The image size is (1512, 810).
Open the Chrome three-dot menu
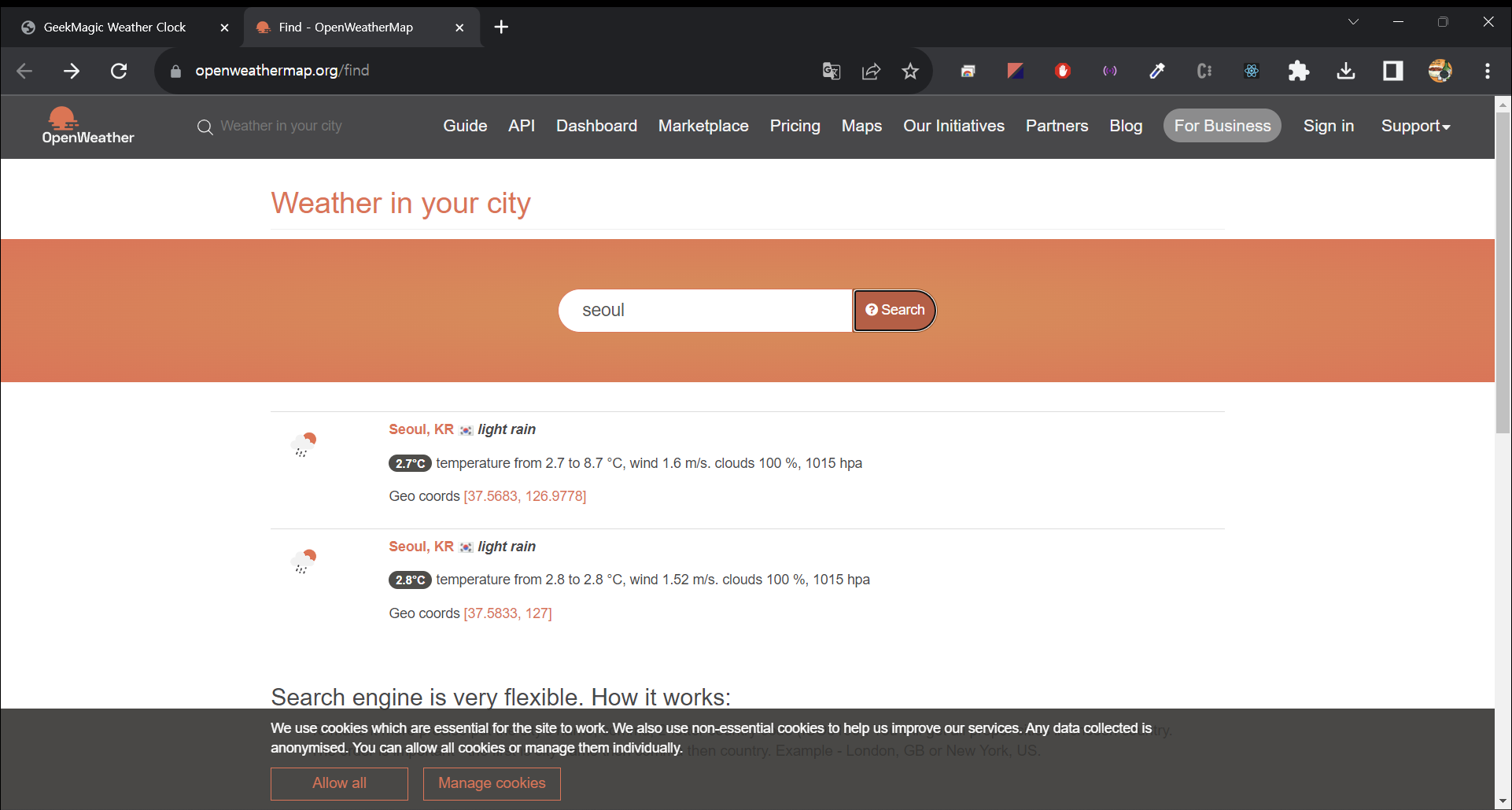click(1488, 71)
